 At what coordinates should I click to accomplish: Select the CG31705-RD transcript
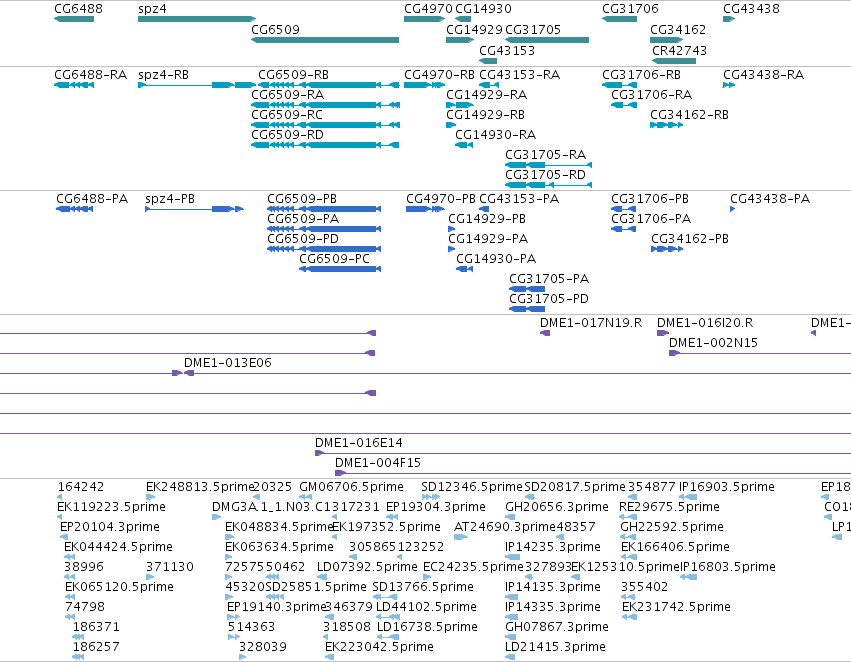click(x=548, y=185)
